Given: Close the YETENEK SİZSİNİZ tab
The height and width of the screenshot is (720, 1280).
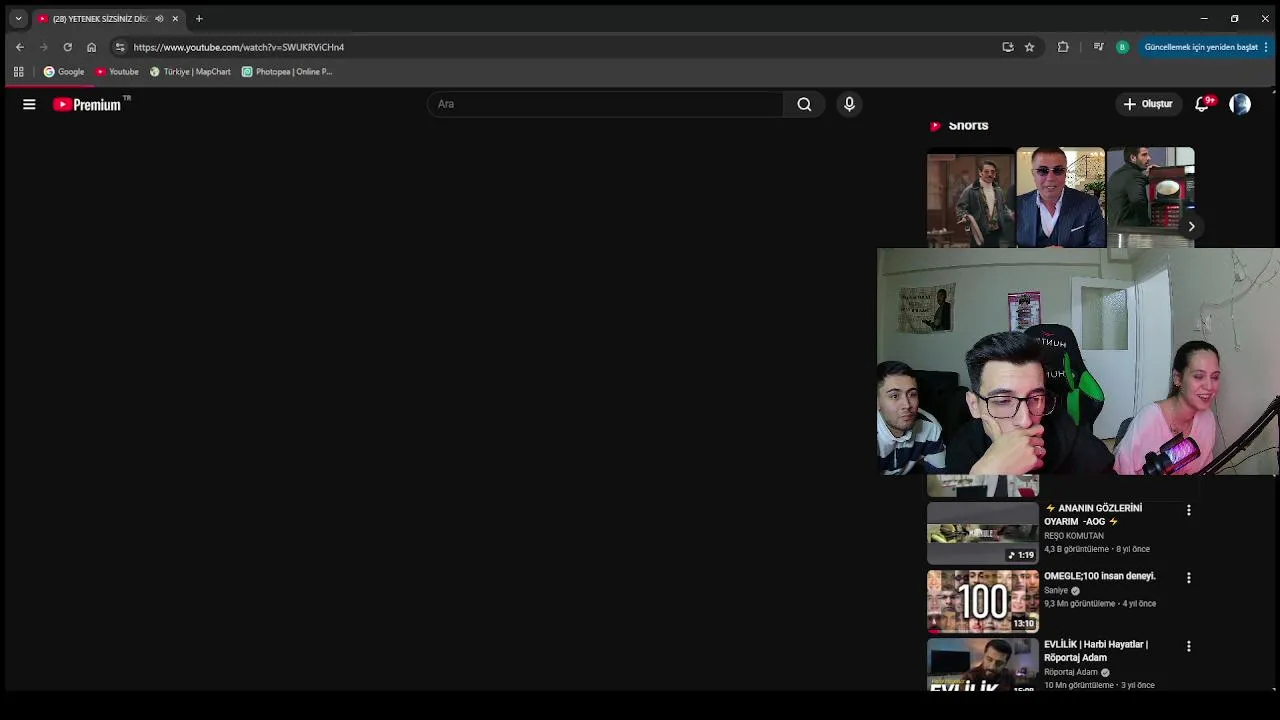Looking at the screenshot, I should tap(175, 19).
